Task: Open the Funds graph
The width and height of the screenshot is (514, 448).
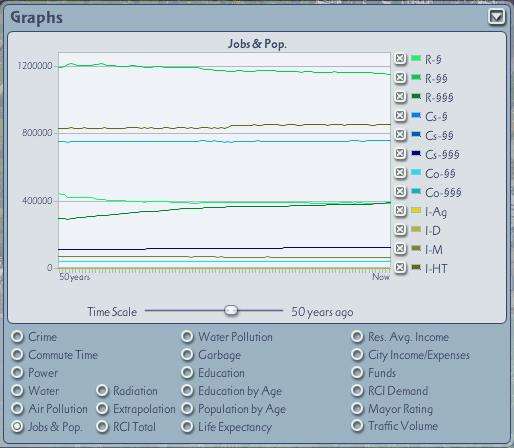Action: pos(357,372)
